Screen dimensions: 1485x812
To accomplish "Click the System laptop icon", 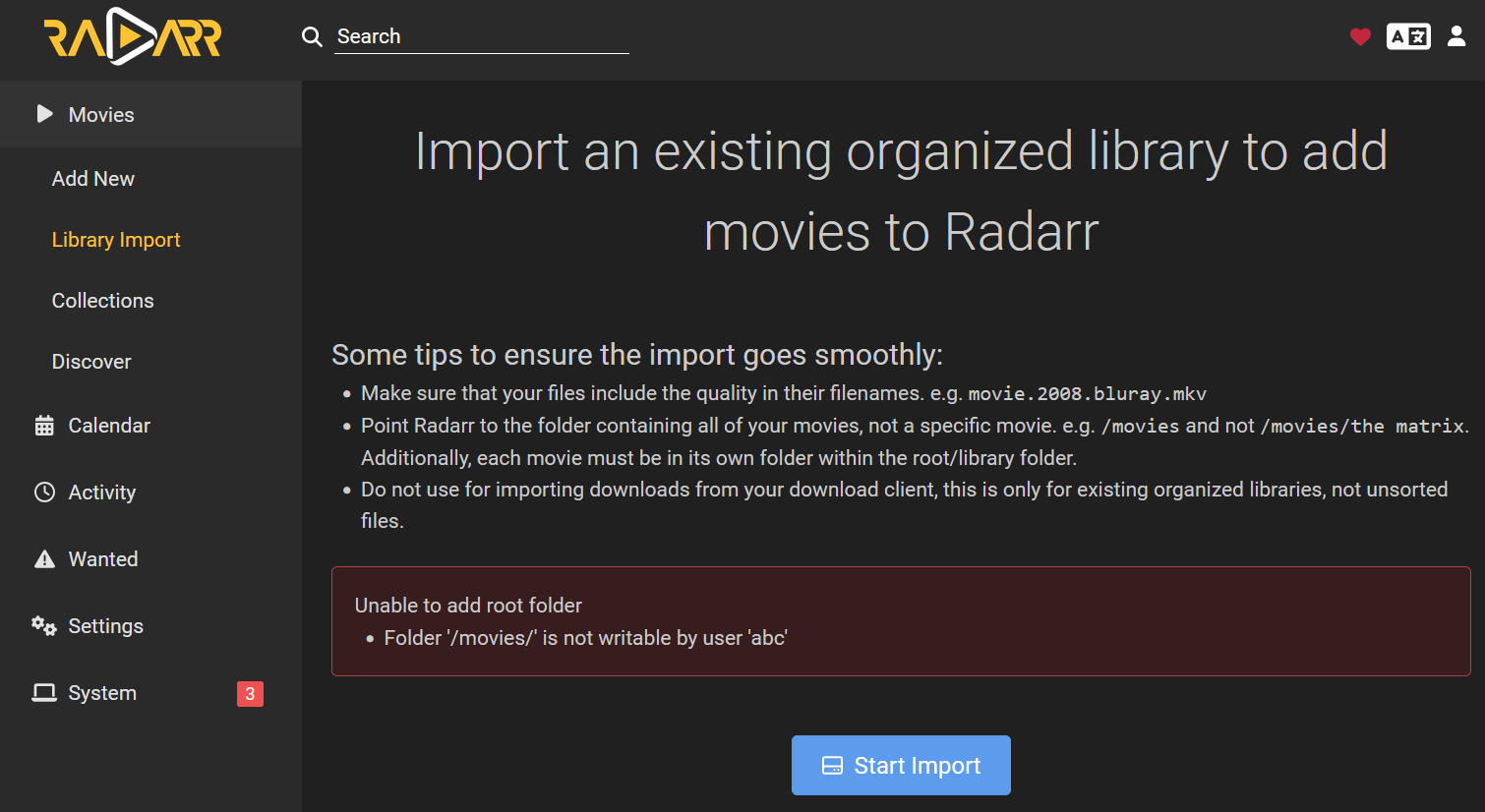I will (x=44, y=693).
